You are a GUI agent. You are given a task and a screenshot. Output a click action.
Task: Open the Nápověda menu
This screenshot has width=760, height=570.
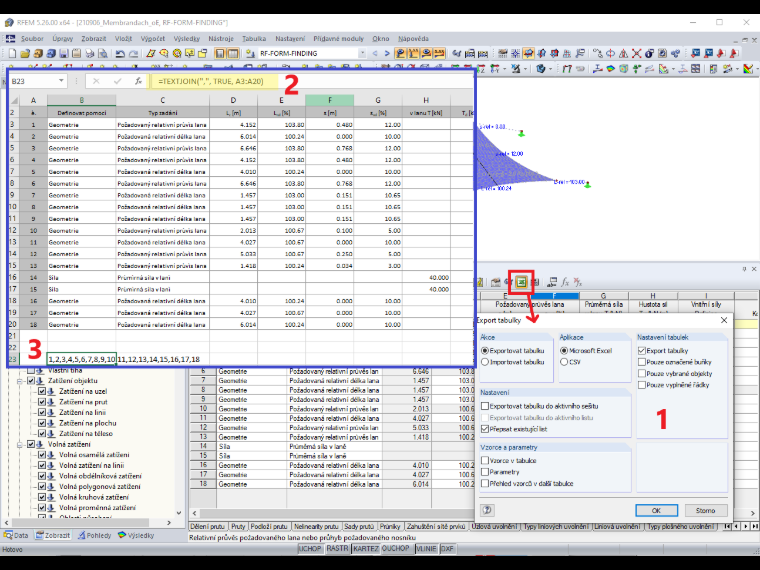(x=413, y=39)
